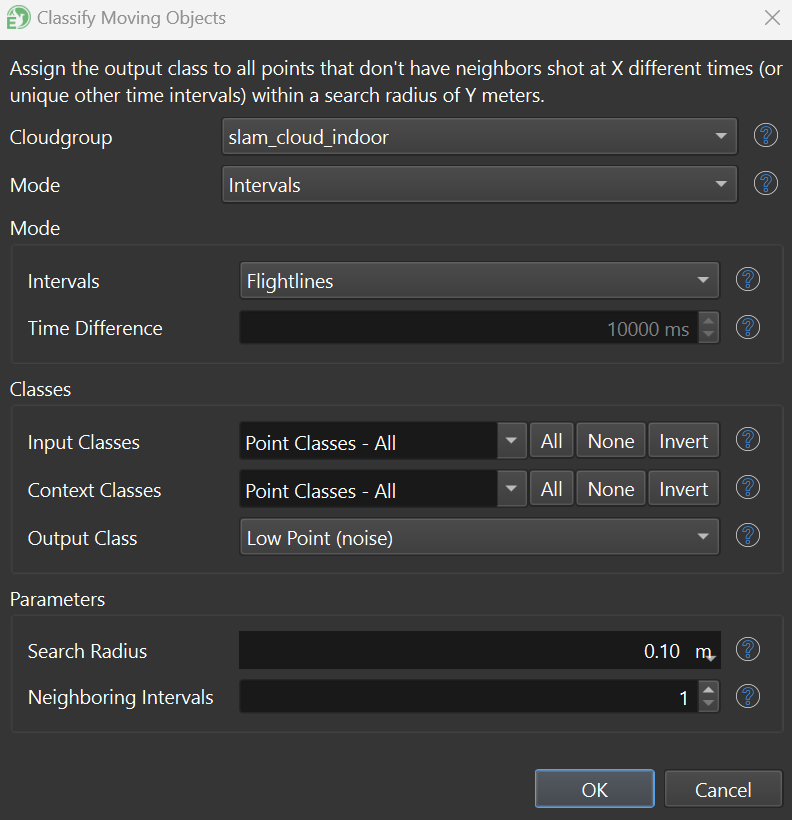The image size is (792, 820).
Task: Click help icon next to Cloudgroup
Action: coord(765,136)
